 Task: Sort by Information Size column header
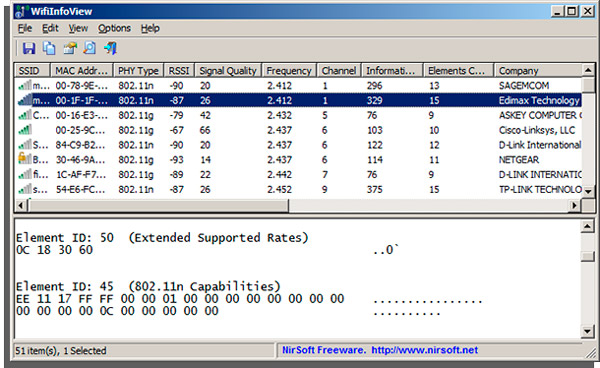click(x=393, y=71)
